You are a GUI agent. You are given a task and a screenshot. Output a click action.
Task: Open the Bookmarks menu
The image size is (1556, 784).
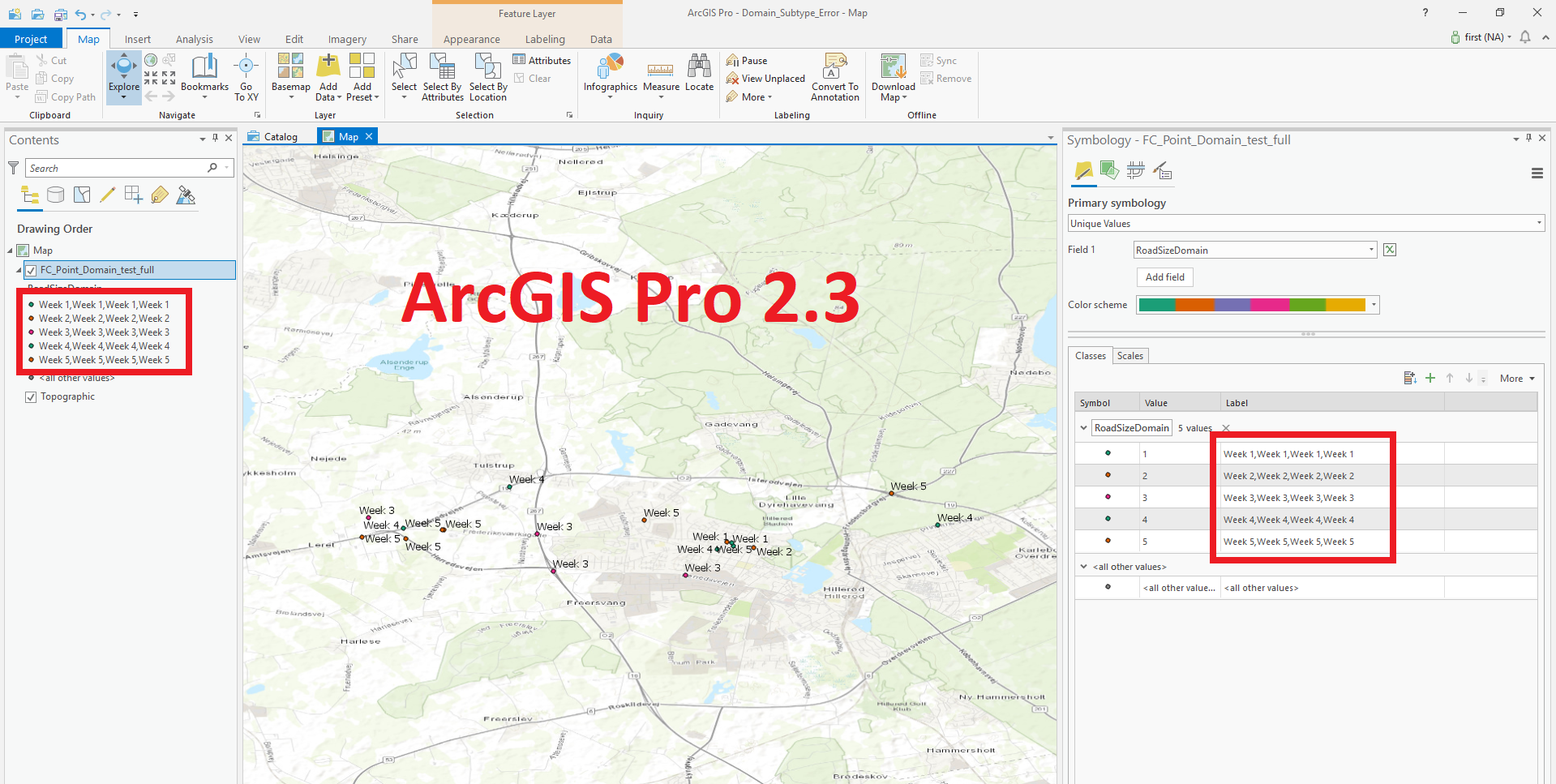coord(204,77)
